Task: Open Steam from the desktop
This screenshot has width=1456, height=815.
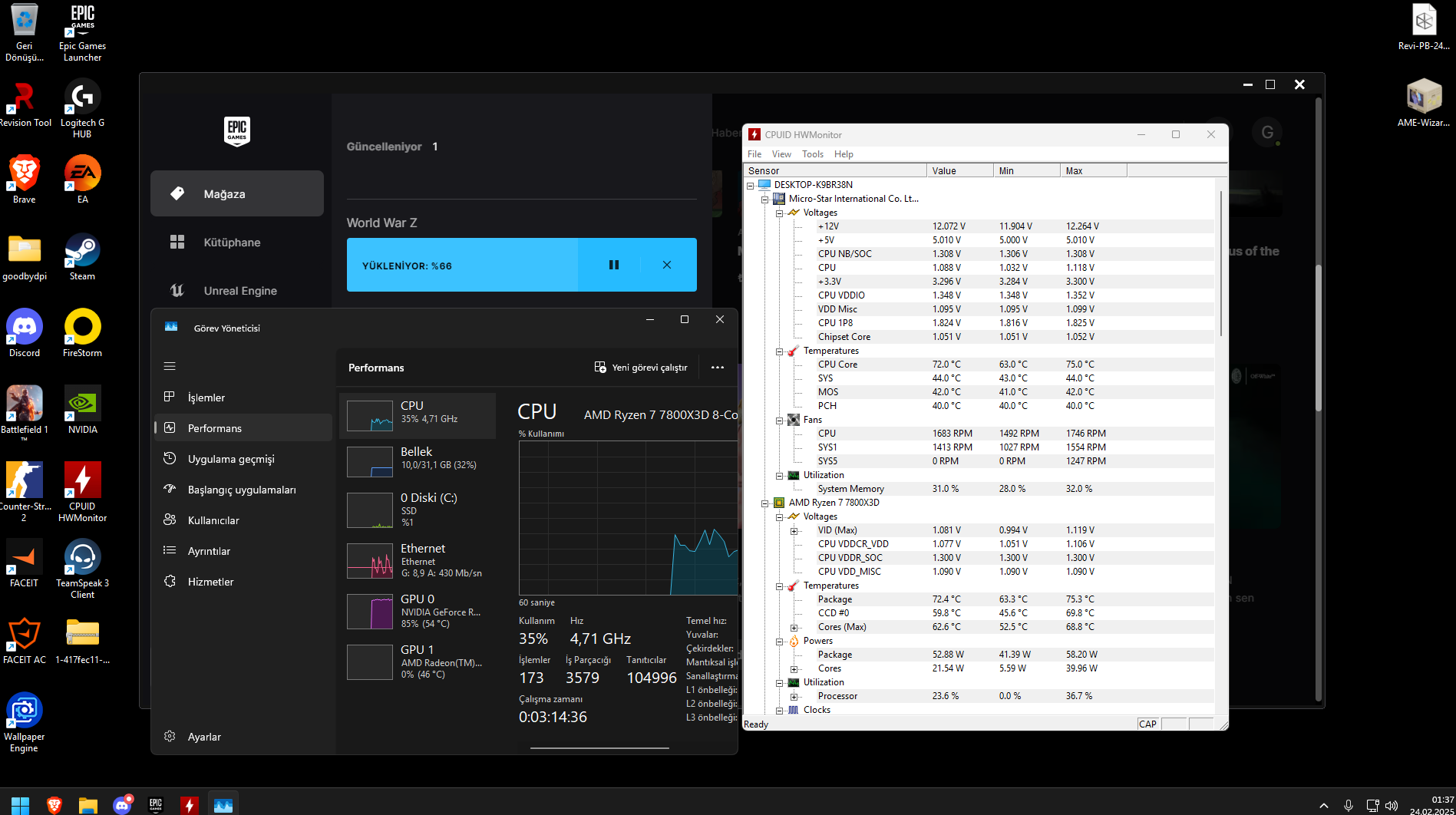Action: tap(82, 256)
